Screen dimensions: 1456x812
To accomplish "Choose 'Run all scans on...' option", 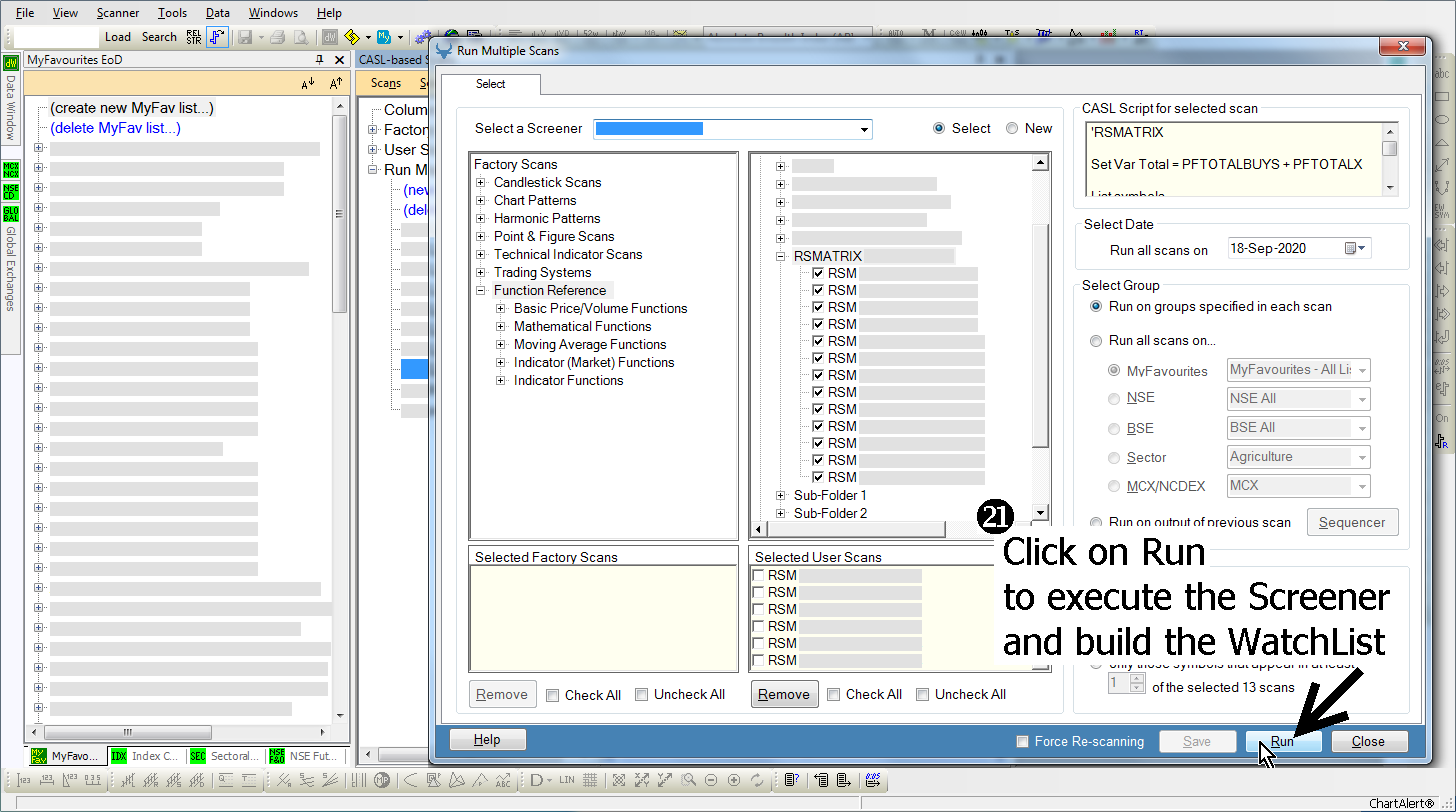I will pyautogui.click(x=1096, y=340).
